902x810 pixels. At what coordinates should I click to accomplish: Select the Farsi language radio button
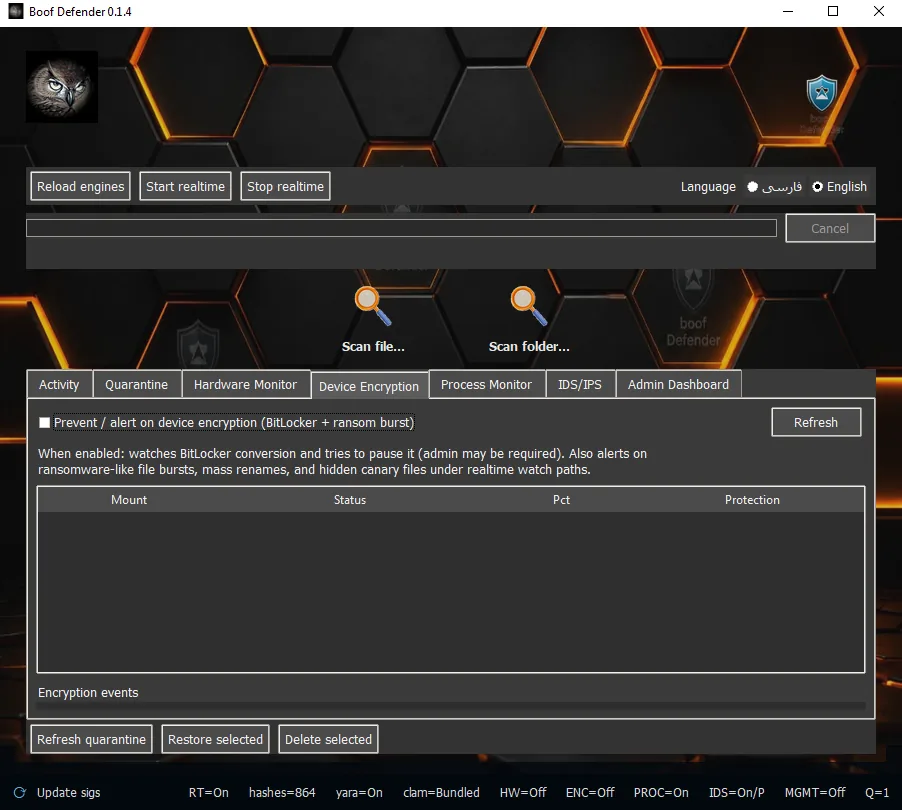point(752,186)
